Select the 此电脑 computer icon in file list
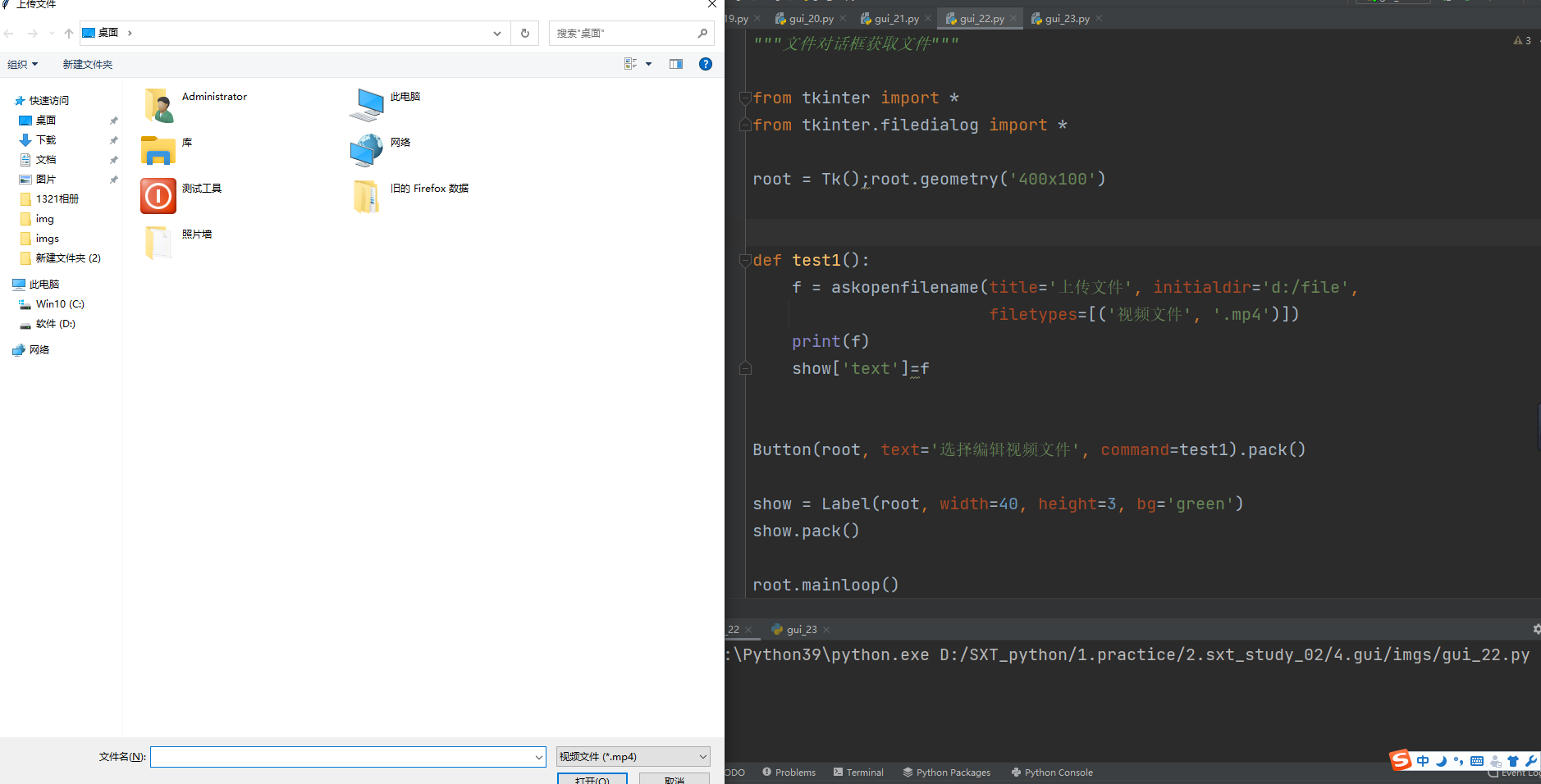Screen dimensions: 1541x784 (367, 105)
